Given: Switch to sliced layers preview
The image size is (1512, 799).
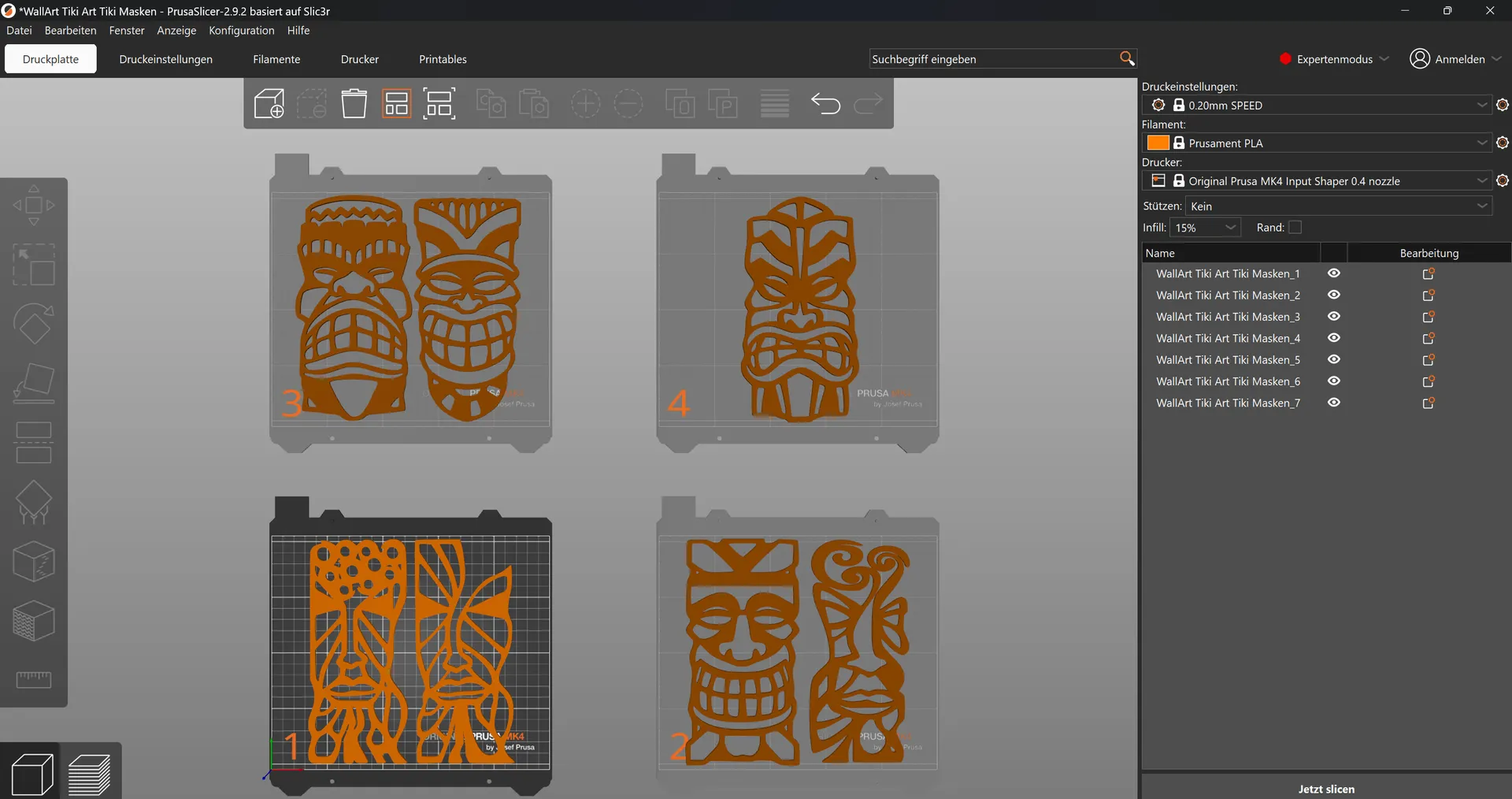Looking at the screenshot, I should point(90,773).
